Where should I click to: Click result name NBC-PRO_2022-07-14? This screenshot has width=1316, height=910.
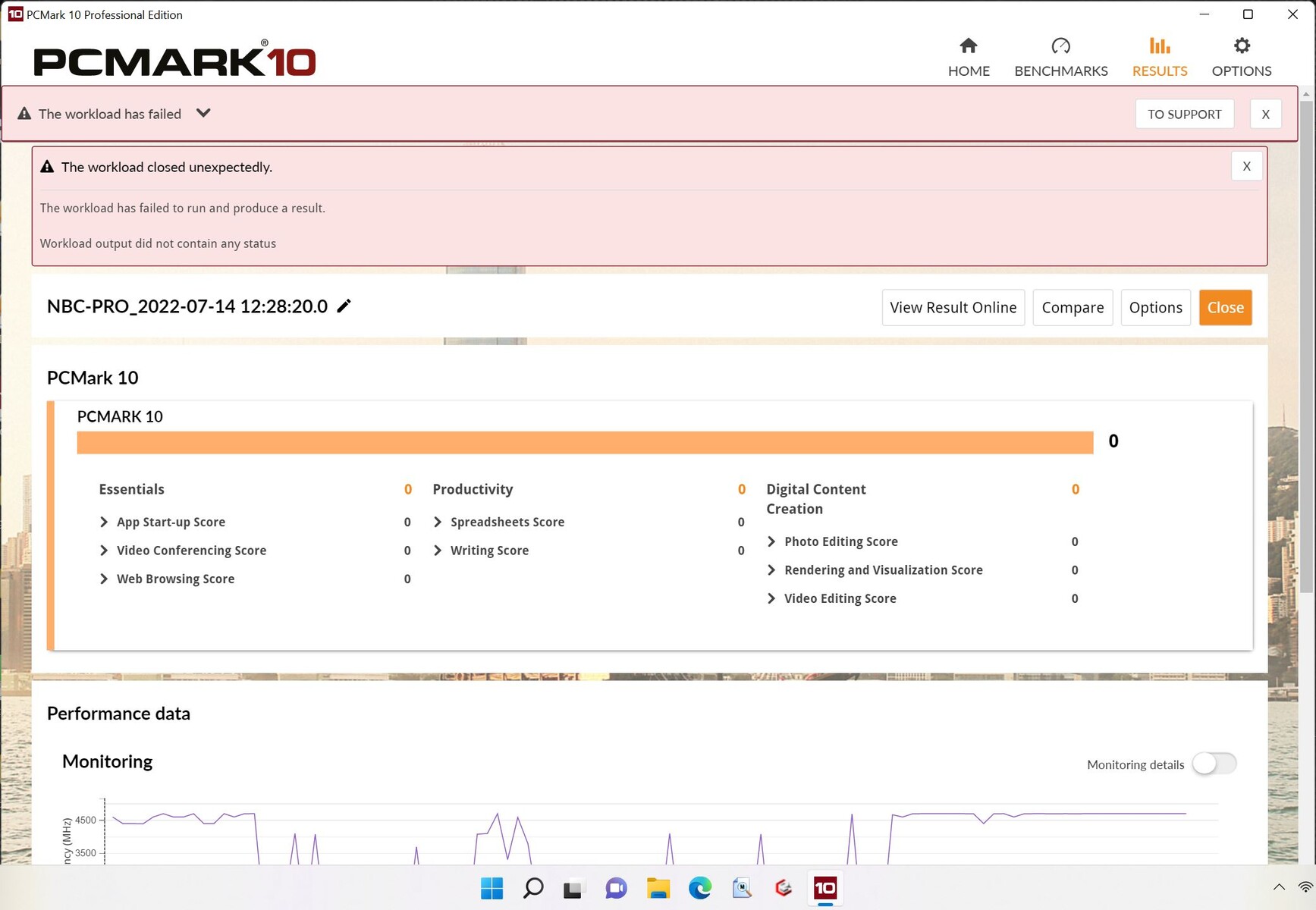[187, 306]
